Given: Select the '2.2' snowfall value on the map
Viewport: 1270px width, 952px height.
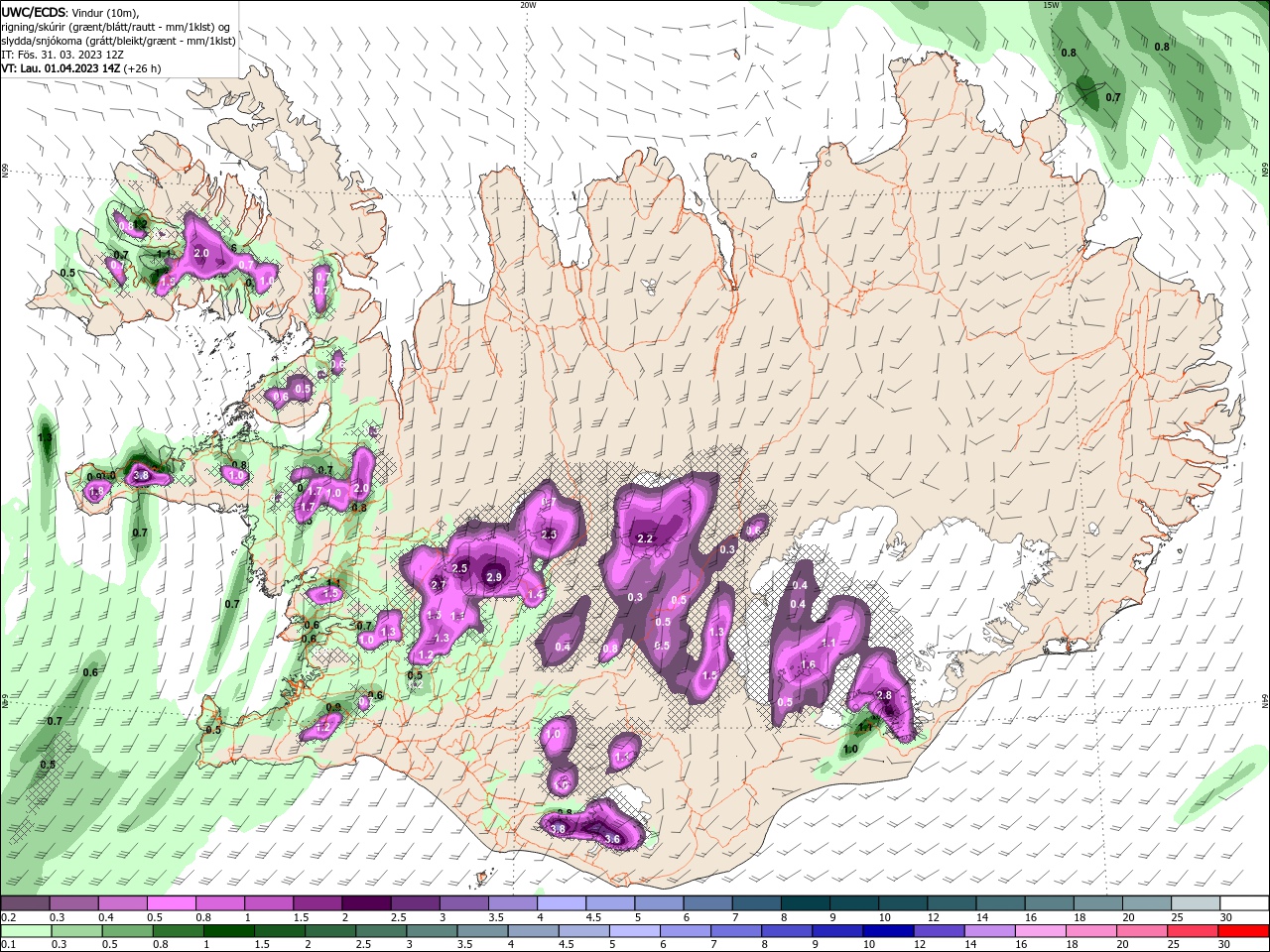Looking at the screenshot, I should (645, 538).
